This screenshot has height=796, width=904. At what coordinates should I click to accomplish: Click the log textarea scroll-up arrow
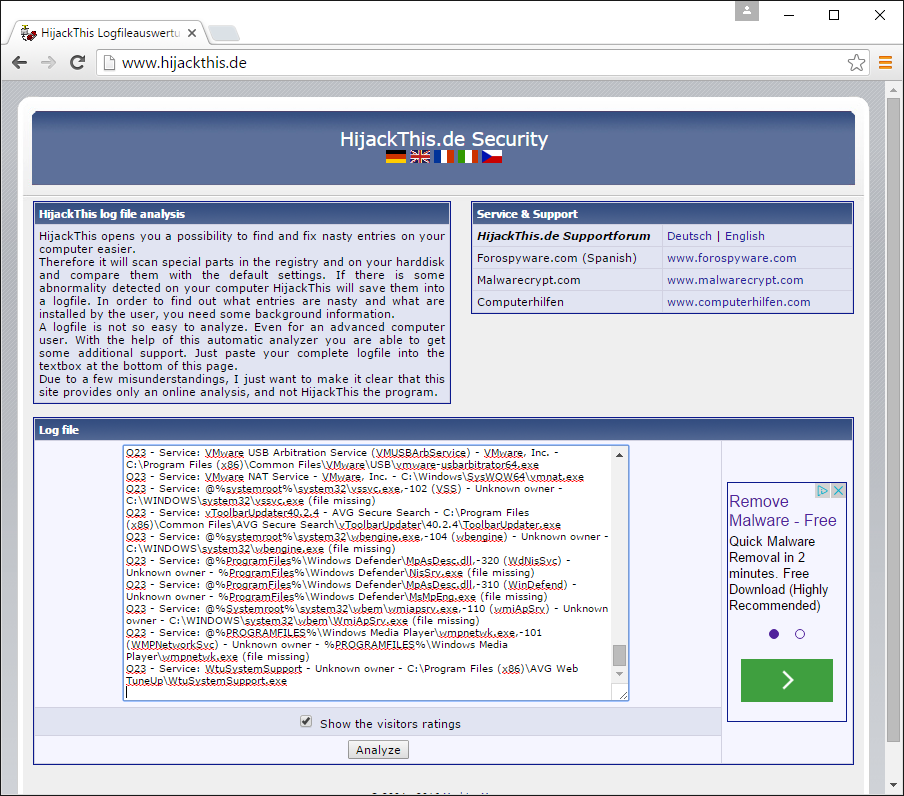[x=619, y=455]
